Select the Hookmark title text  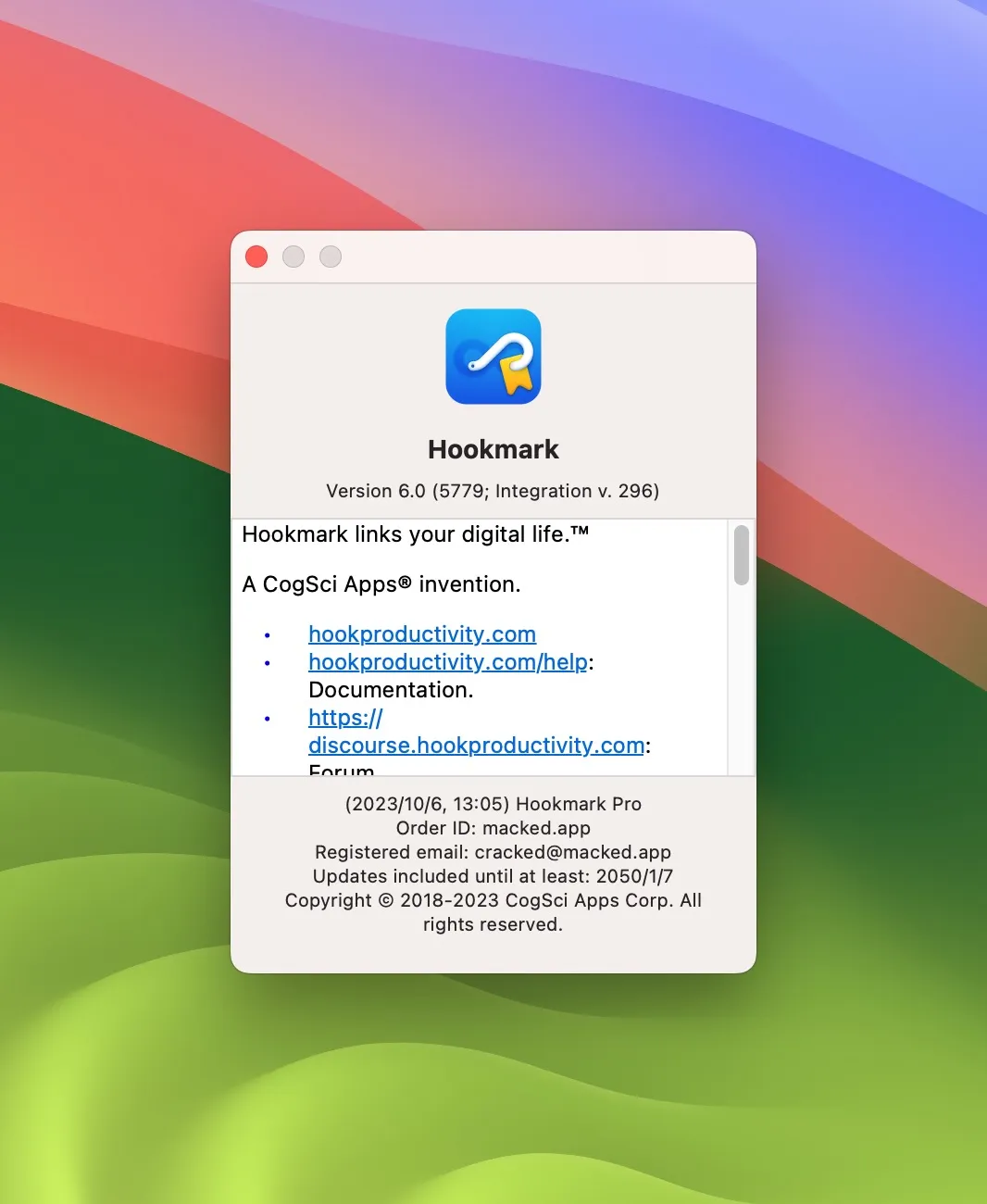click(x=493, y=449)
